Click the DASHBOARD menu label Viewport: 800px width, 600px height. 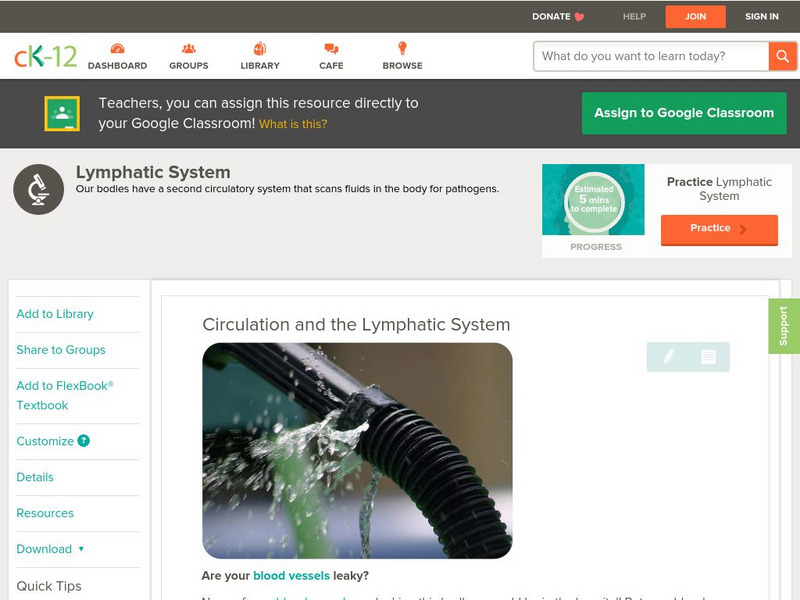pos(117,65)
